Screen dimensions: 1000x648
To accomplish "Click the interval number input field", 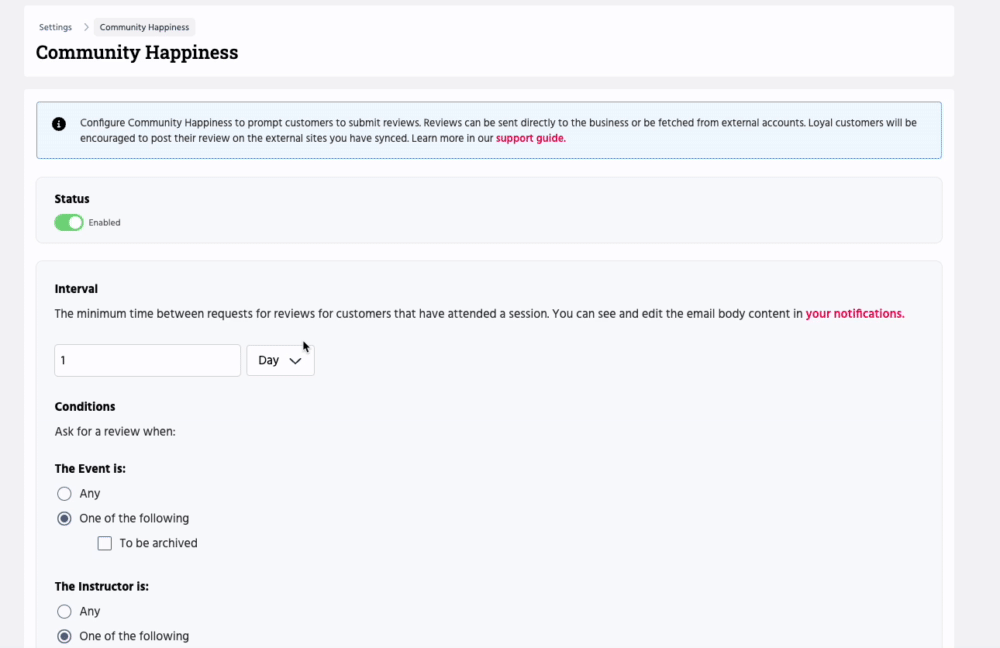I will click(147, 360).
